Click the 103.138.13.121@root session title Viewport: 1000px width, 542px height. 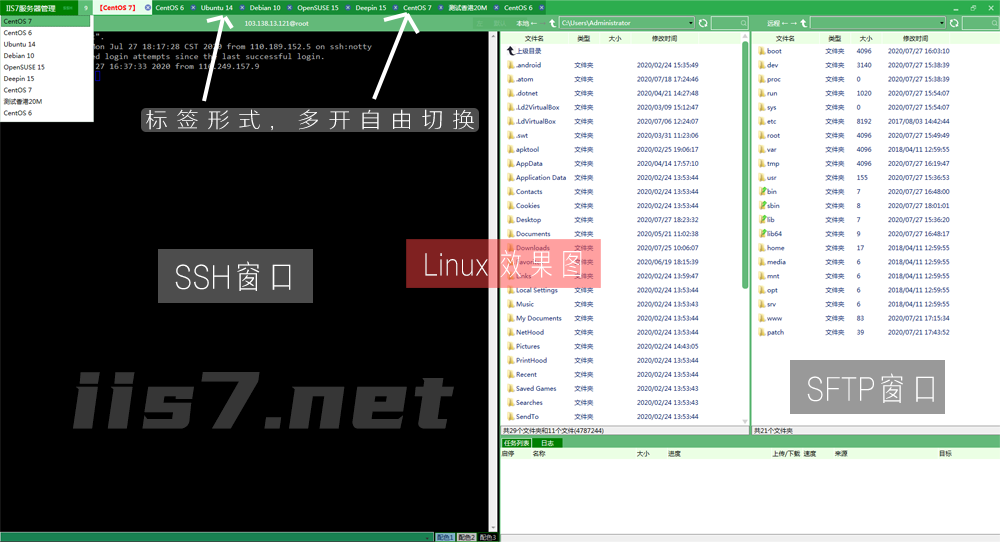point(276,23)
